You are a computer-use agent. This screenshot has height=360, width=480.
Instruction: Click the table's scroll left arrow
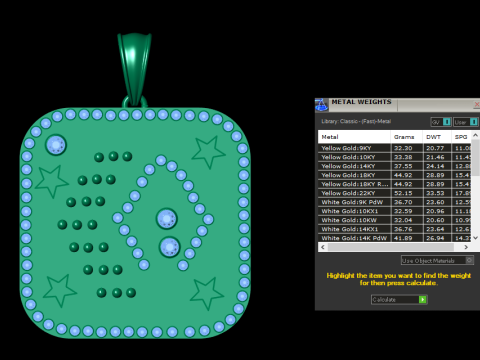click(x=322, y=247)
